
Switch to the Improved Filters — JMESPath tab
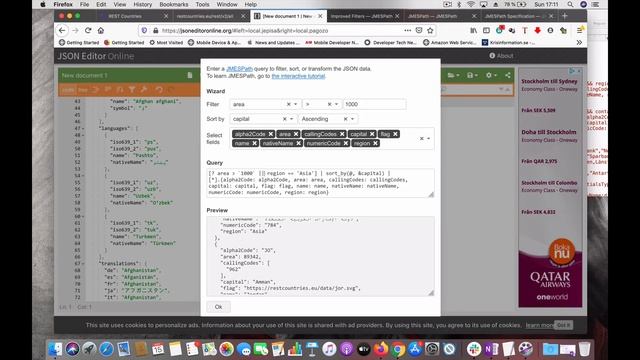click(364, 16)
